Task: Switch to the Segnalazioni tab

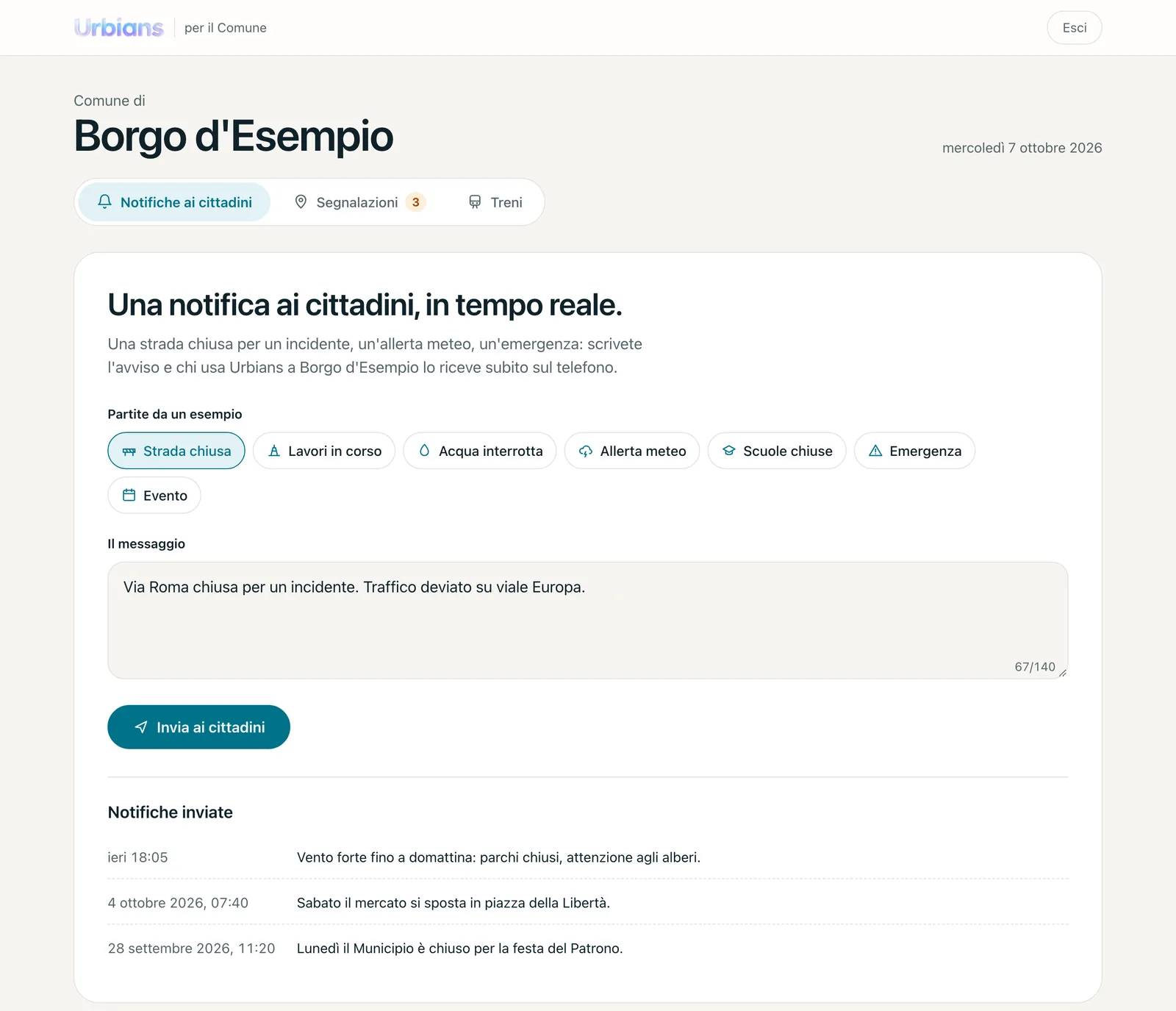Action: 359,202
